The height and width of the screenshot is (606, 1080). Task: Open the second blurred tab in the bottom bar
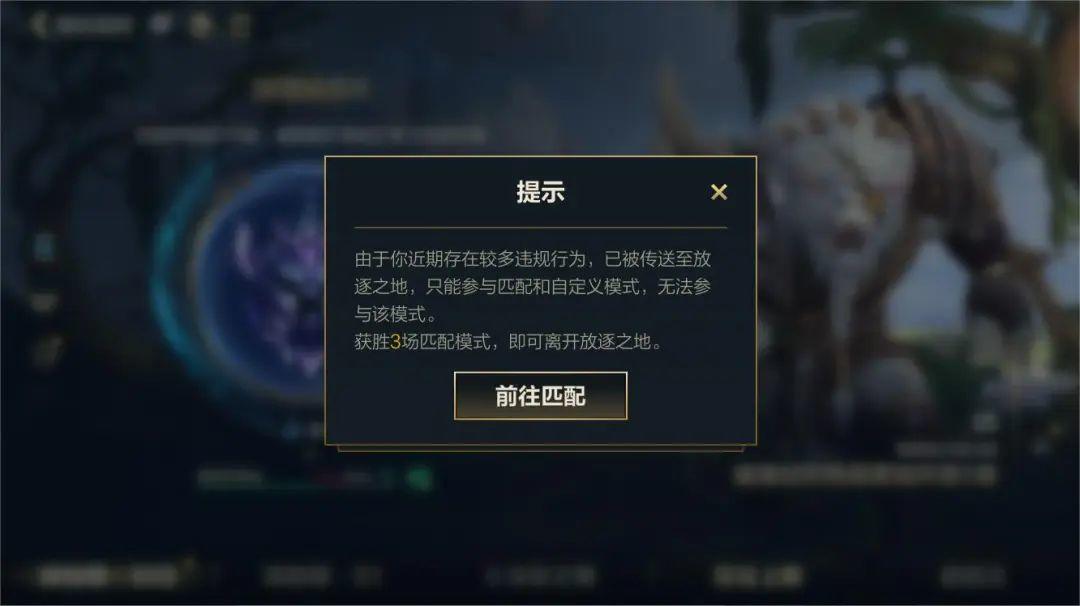(321, 576)
